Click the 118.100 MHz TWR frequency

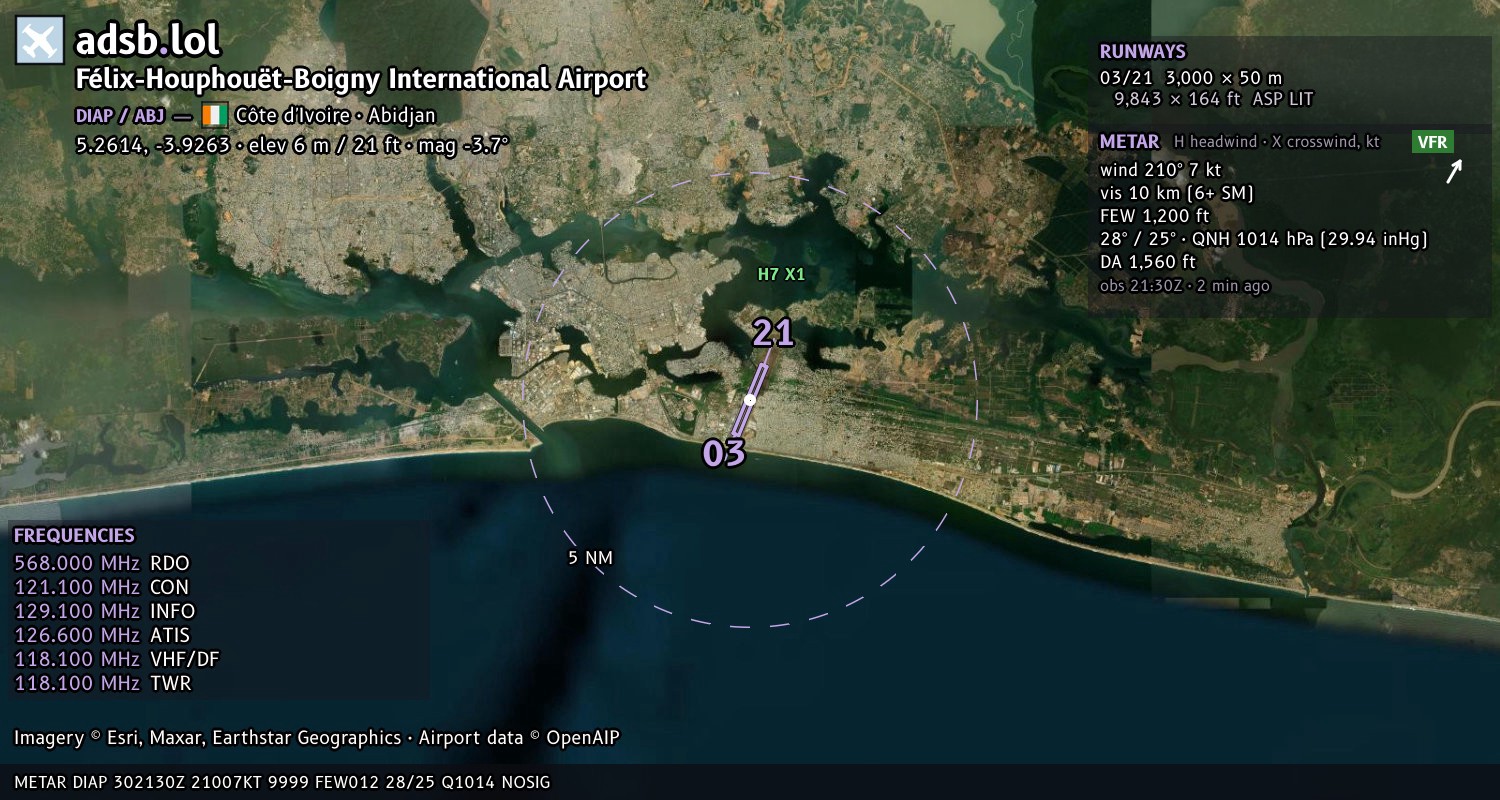coord(102,683)
